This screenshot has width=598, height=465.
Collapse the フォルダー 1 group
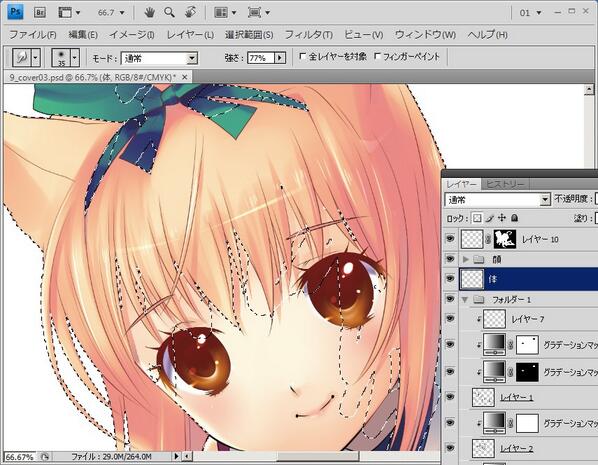pyautogui.click(x=465, y=300)
